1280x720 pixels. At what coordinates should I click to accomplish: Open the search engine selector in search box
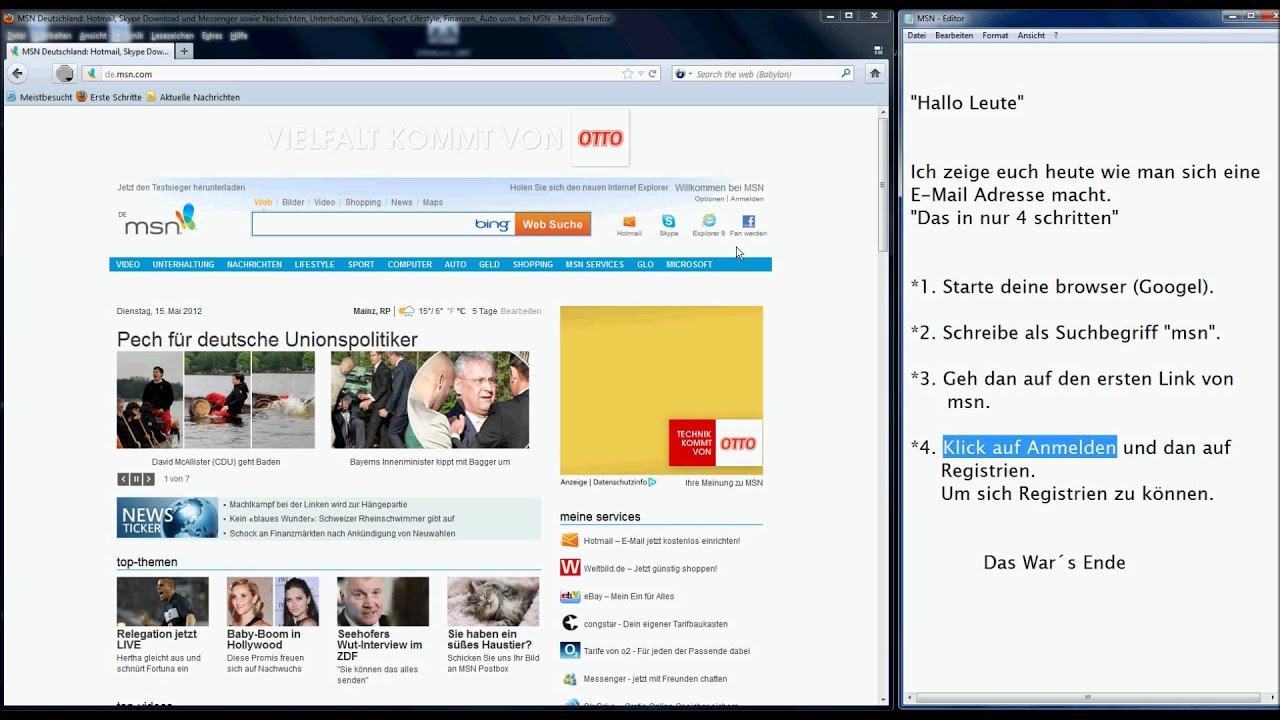(682, 74)
